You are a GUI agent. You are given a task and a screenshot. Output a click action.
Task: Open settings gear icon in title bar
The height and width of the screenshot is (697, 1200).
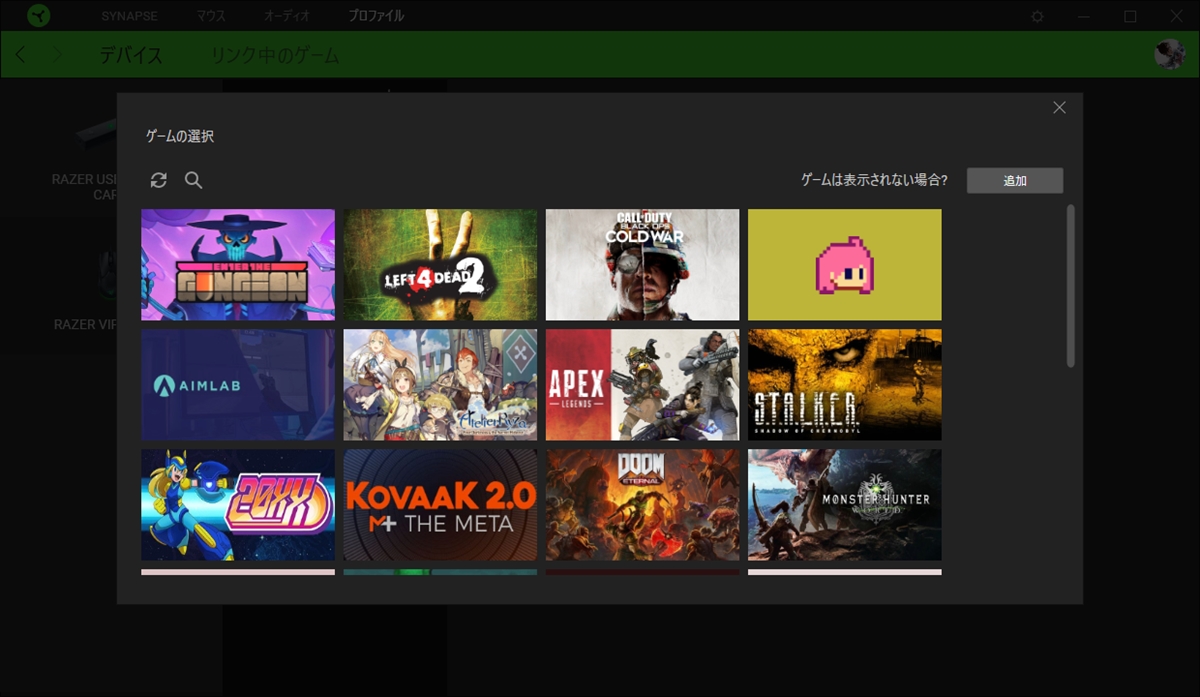click(1038, 16)
